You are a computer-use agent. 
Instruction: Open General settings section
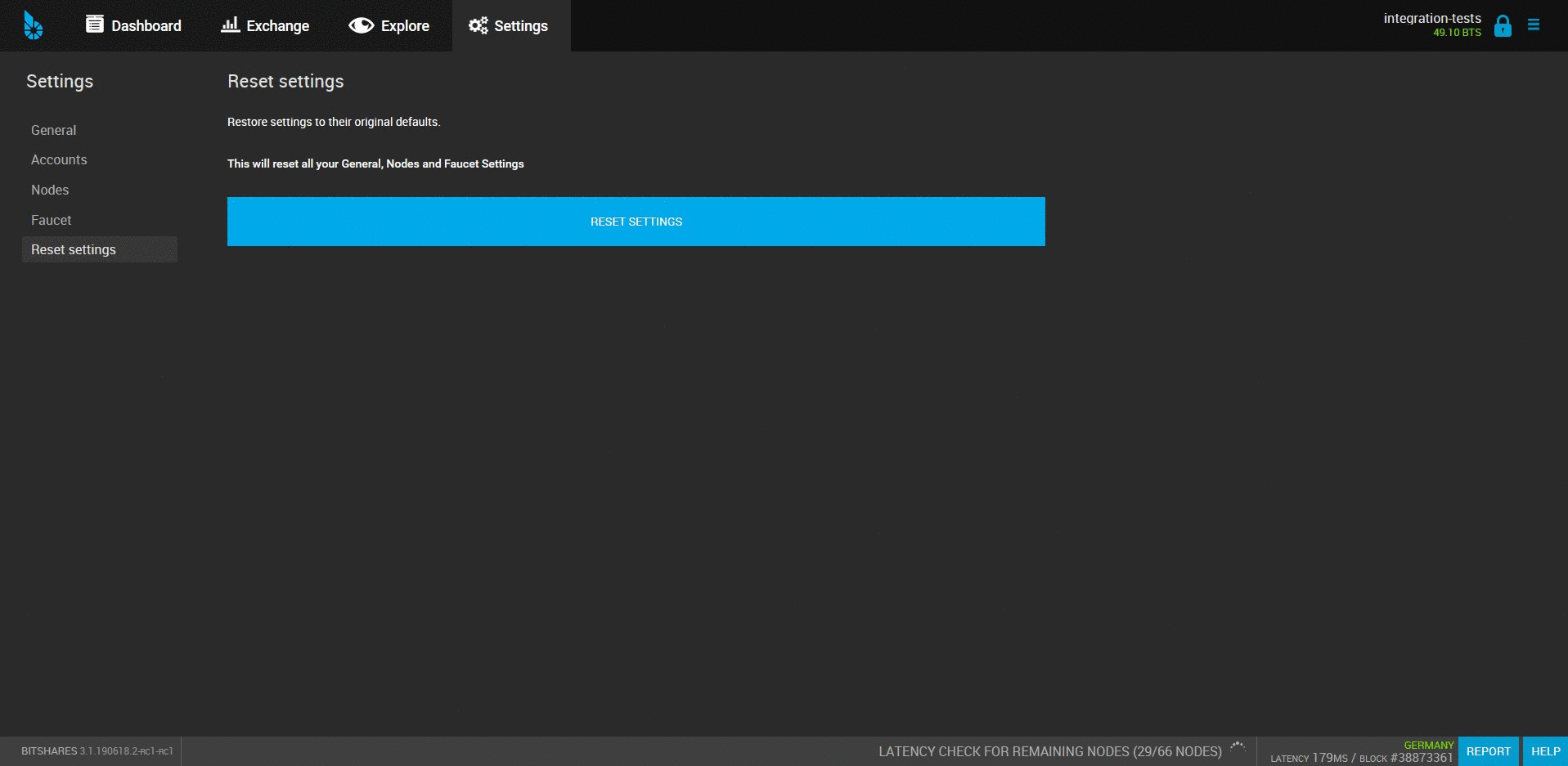(54, 130)
